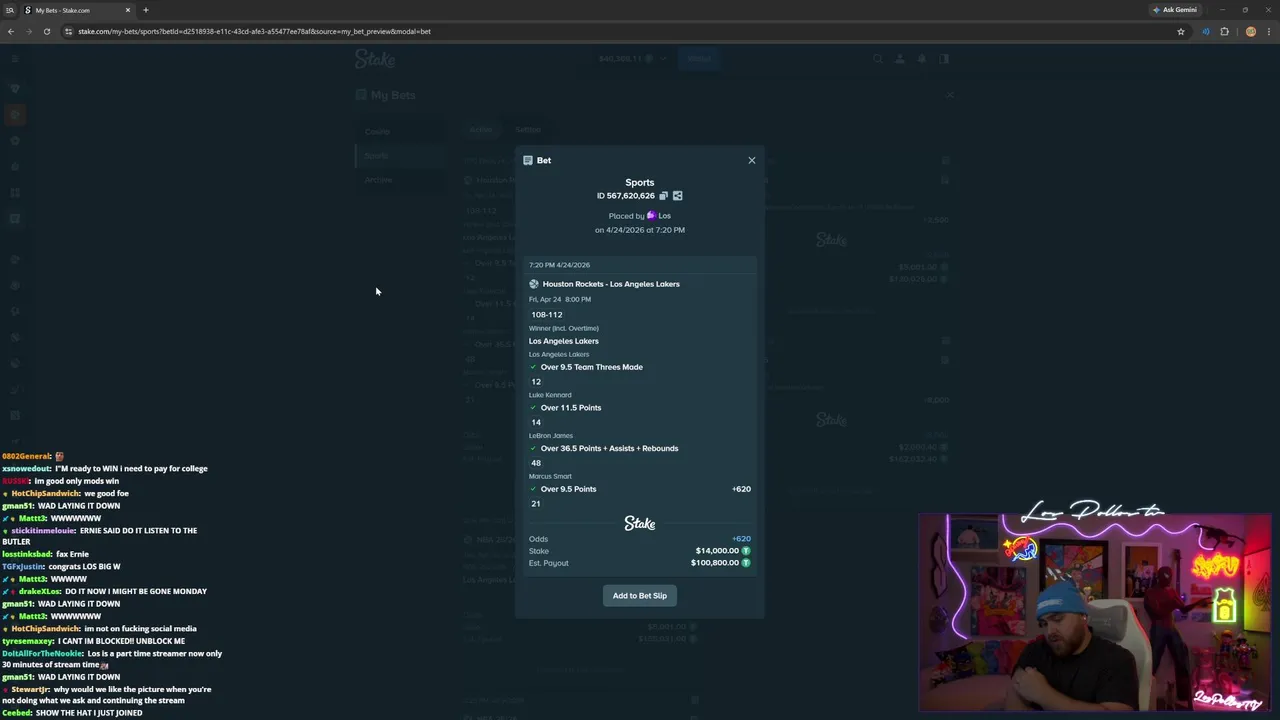Click the share bet icon beside ID
The width and height of the screenshot is (1280, 720).
pyautogui.click(x=677, y=196)
